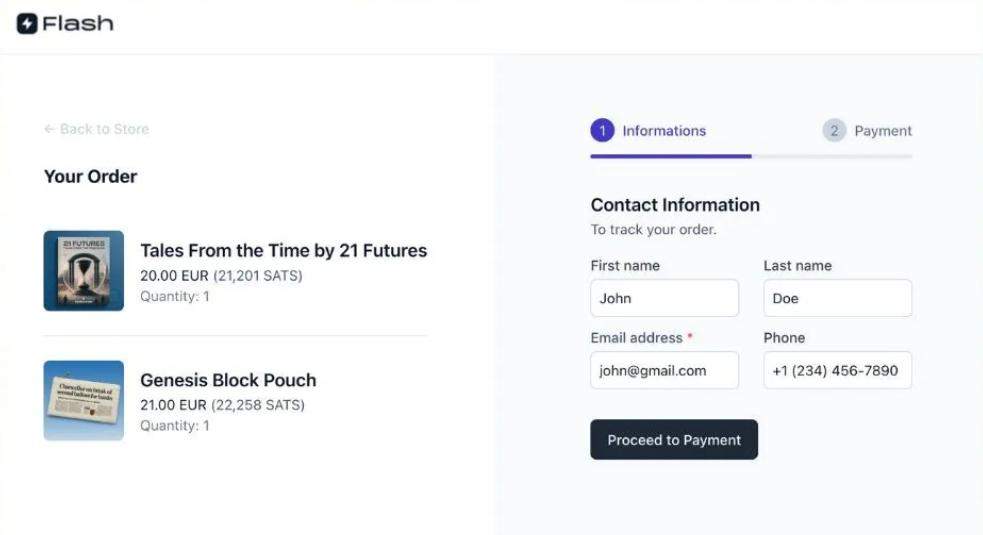Click into the Email address input field
The image size is (983, 535).
click(x=664, y=370)
